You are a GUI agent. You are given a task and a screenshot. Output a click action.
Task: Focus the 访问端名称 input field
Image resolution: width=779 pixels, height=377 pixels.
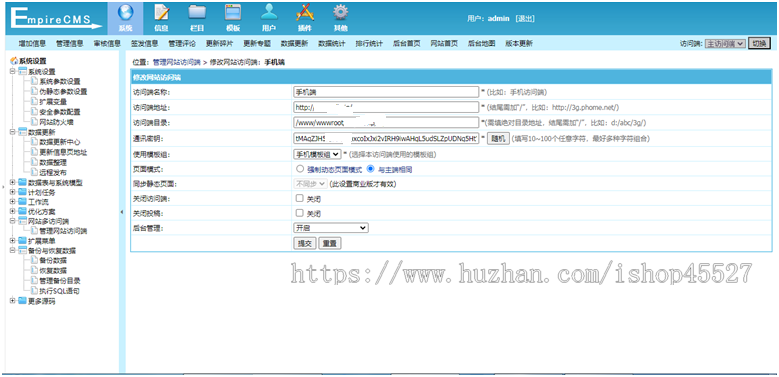pyautogui.click(x=386, y=92)
